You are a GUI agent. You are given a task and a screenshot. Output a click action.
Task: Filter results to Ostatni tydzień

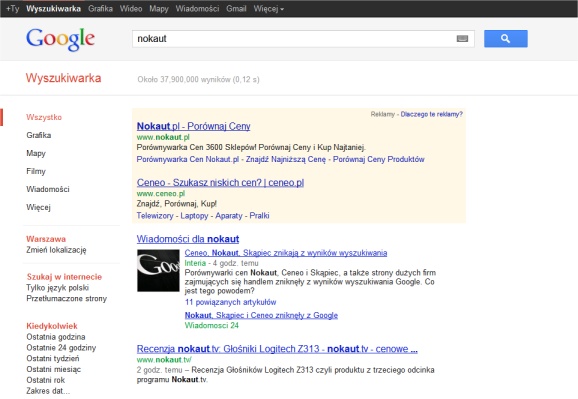point(53,358)
